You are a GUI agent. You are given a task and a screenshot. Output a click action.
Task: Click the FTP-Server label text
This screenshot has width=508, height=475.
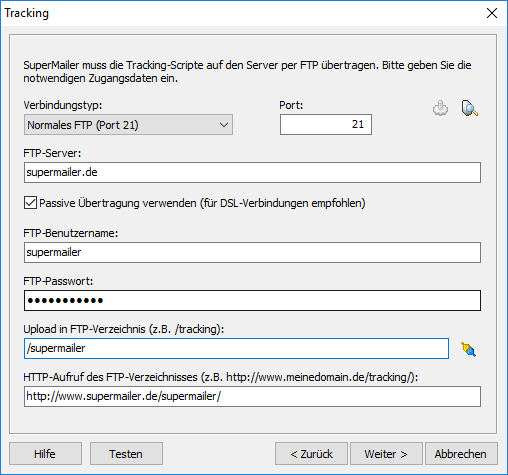pyautogui.click(x=52, y=153)
